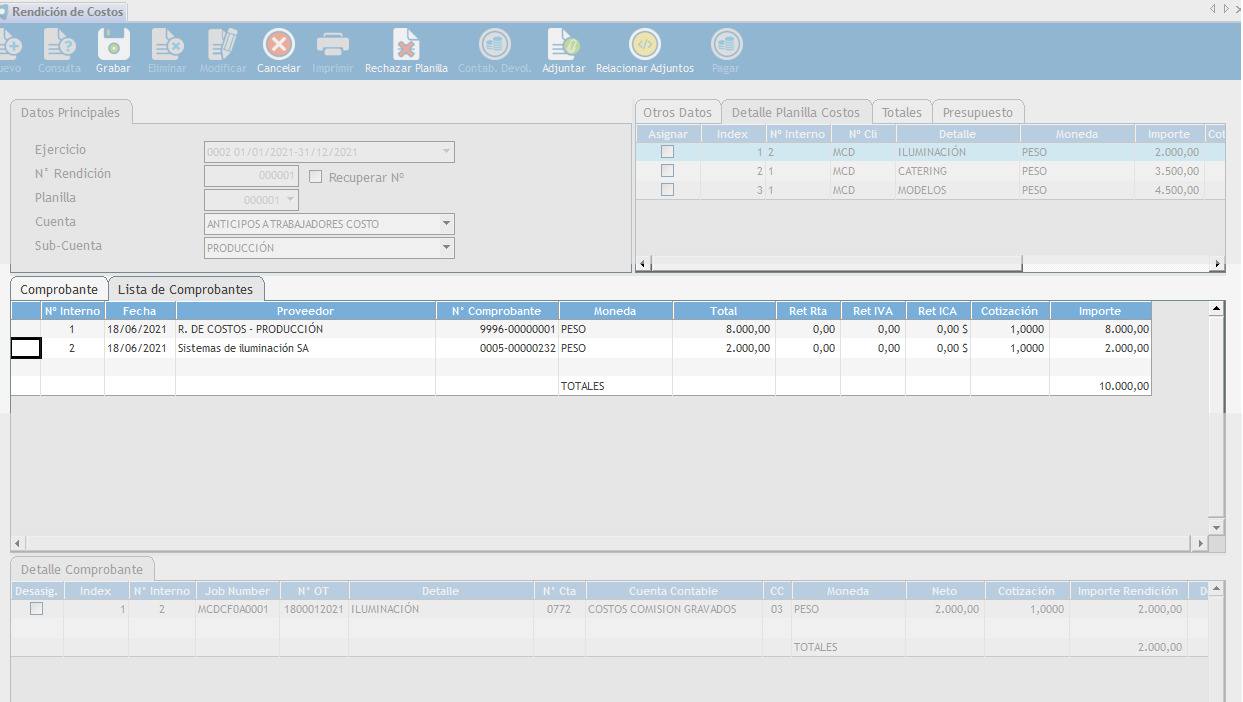Click the Modificar edit icon
This screenshot has height=702, width=1243.
coord(222,45)
